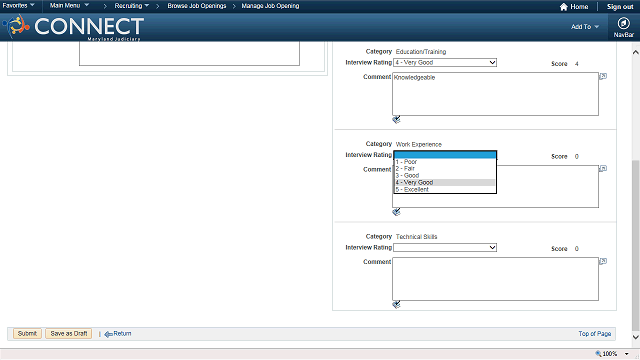Click spell check icon under Work Experience comment
This screenshot has height=360, width=640.
[x=396, y=212]
